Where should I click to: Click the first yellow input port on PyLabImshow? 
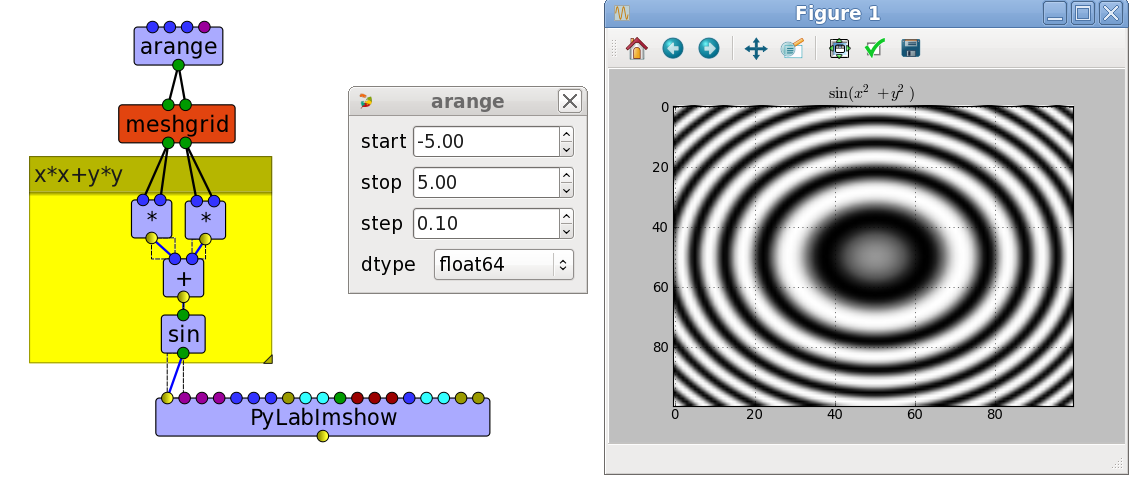tap(167, 398)
